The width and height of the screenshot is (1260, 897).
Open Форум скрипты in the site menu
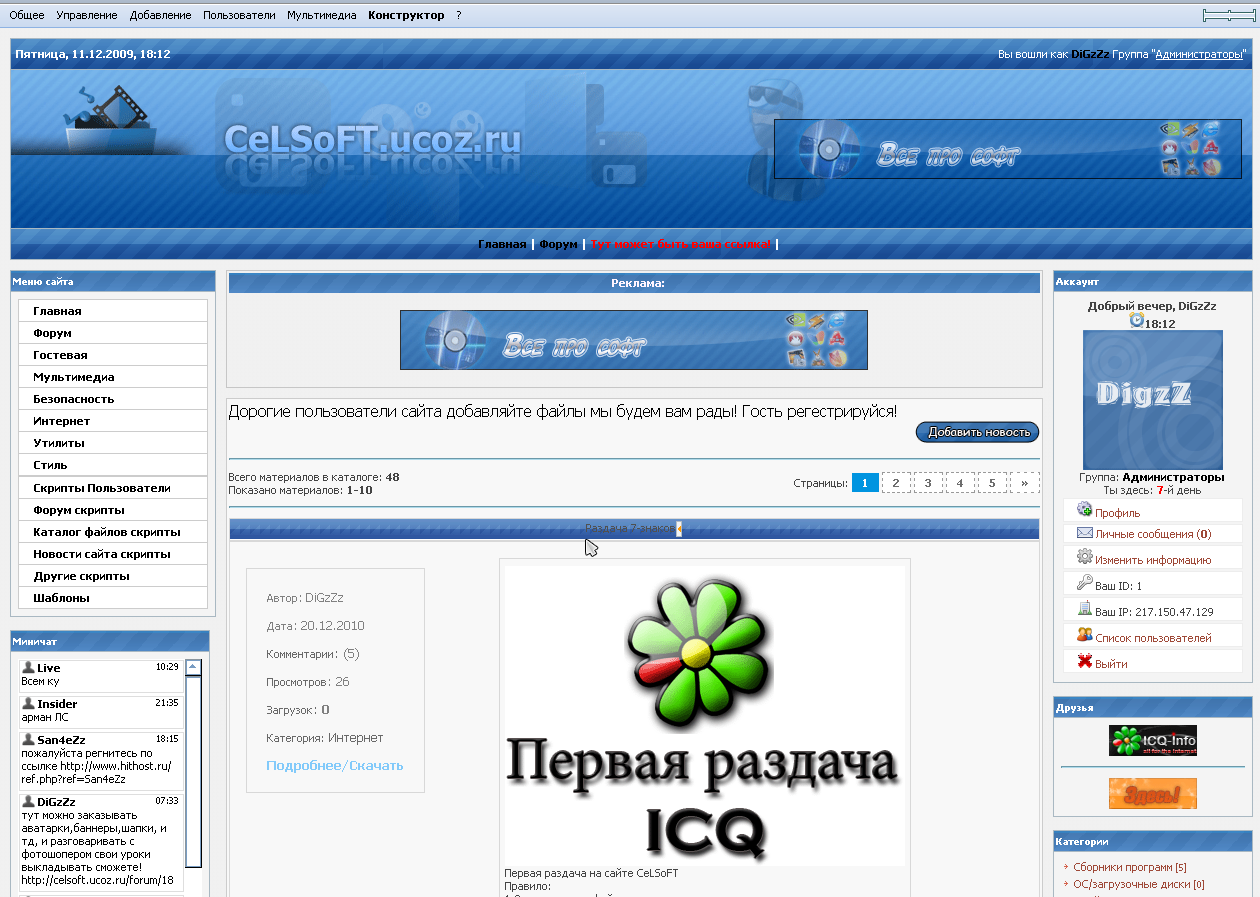[113, 510]
